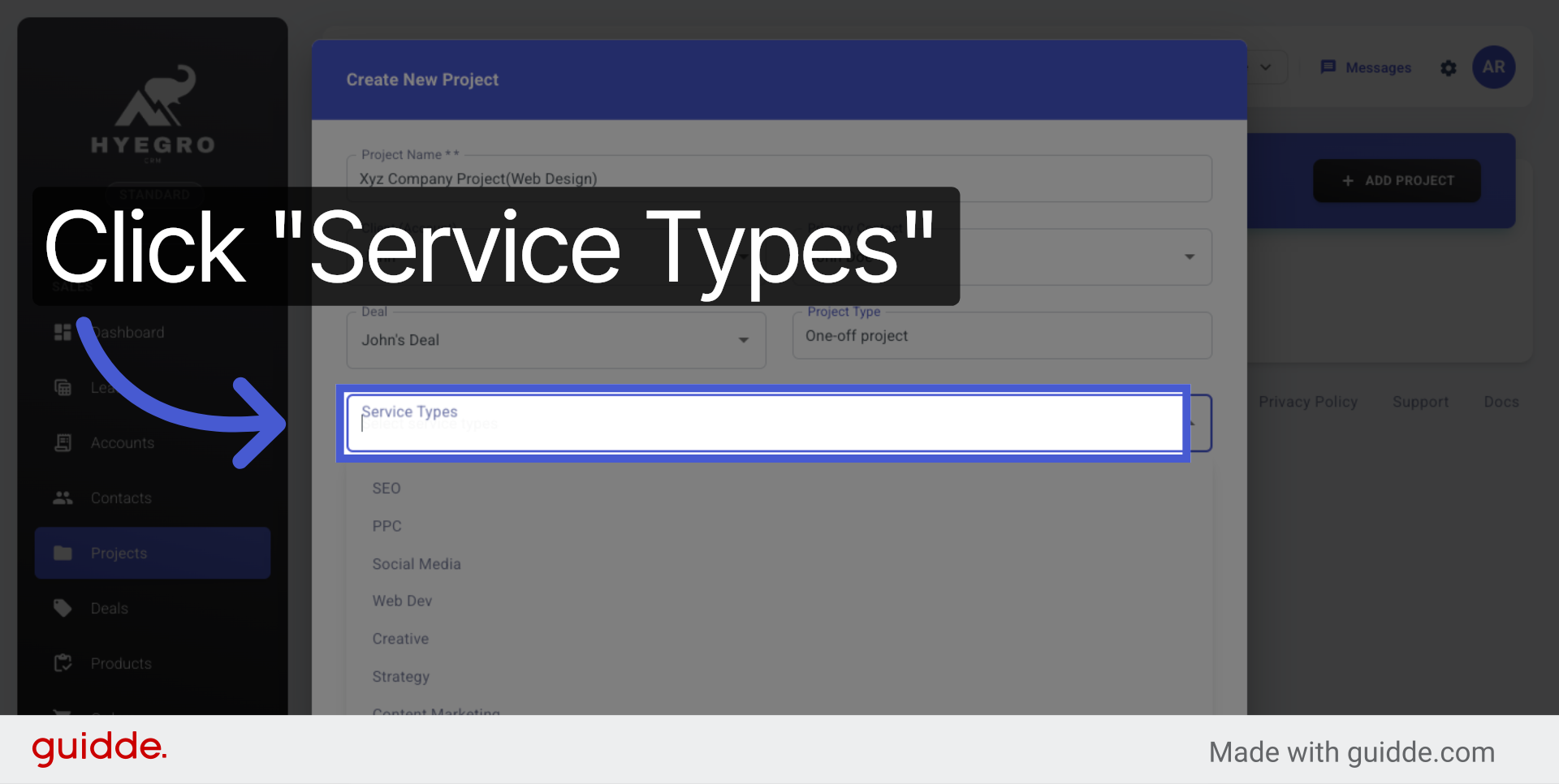This screenshot has width=1559, height=784.
Task: Open the Messages chat icon
Action: point(1329,67)
